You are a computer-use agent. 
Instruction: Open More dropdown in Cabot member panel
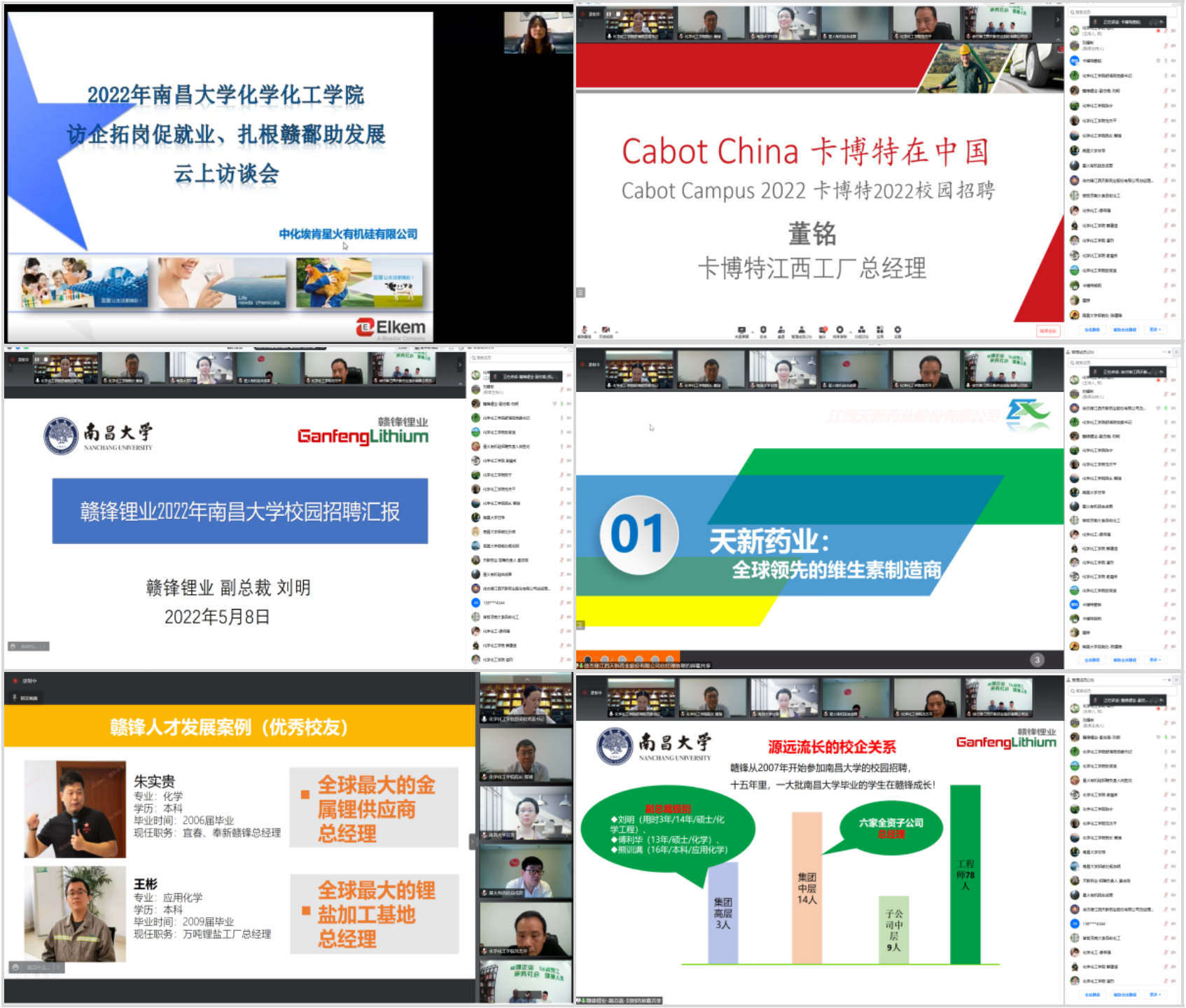point(1155,329)
